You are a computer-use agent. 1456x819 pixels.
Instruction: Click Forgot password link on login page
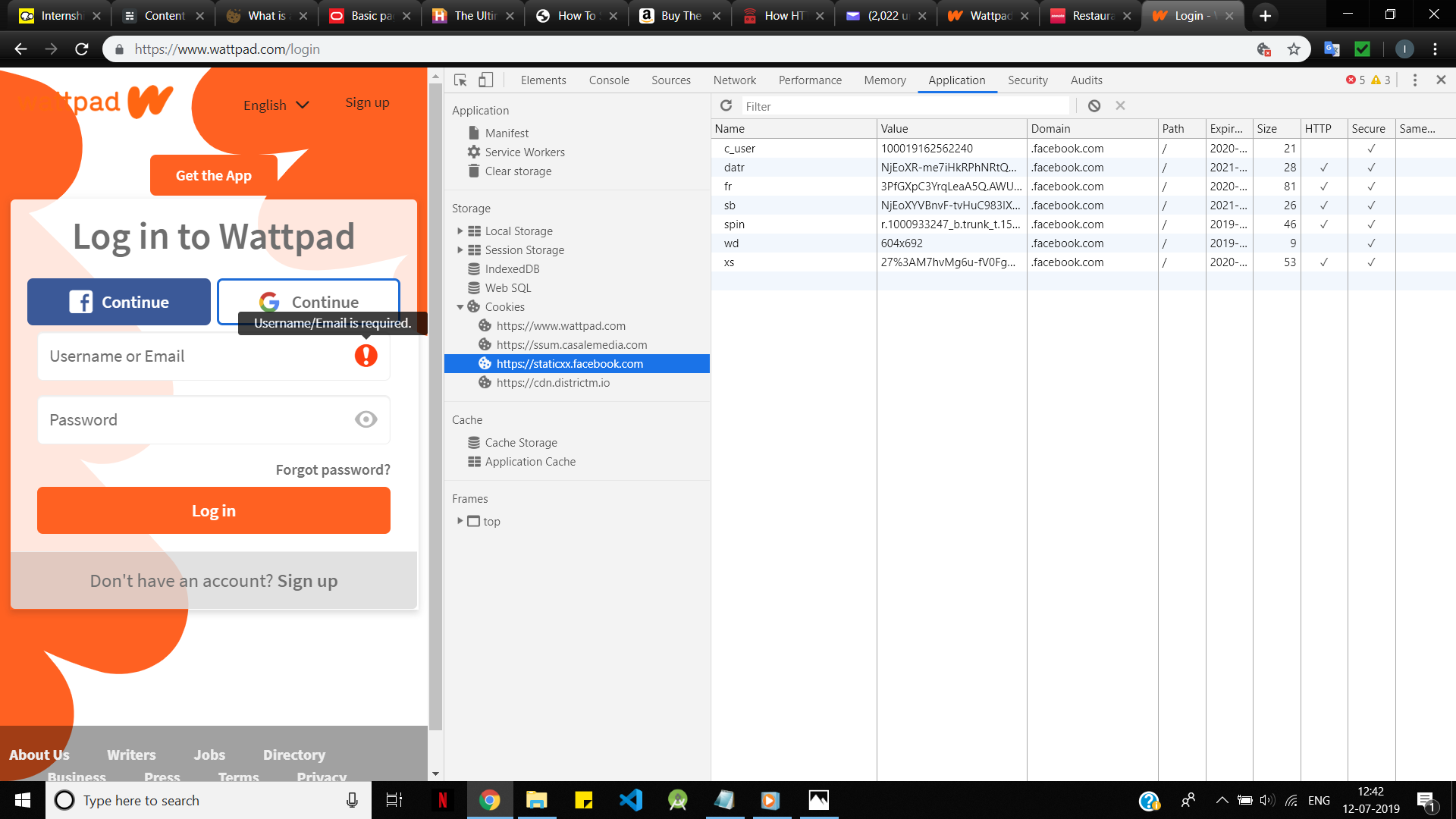coord(332,469)
